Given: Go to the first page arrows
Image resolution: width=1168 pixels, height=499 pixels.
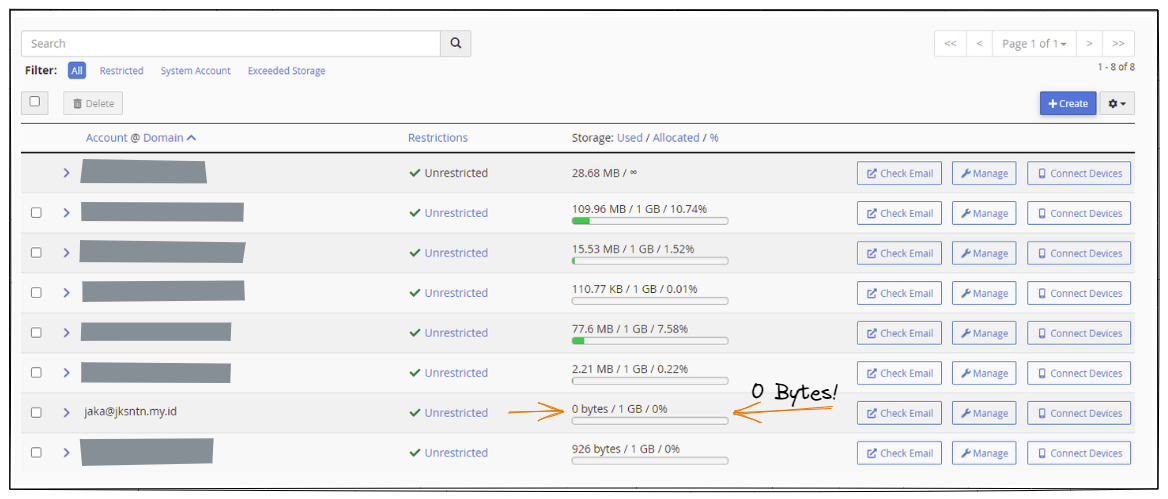Looking at the screenshot, I should tap(950, 44).
